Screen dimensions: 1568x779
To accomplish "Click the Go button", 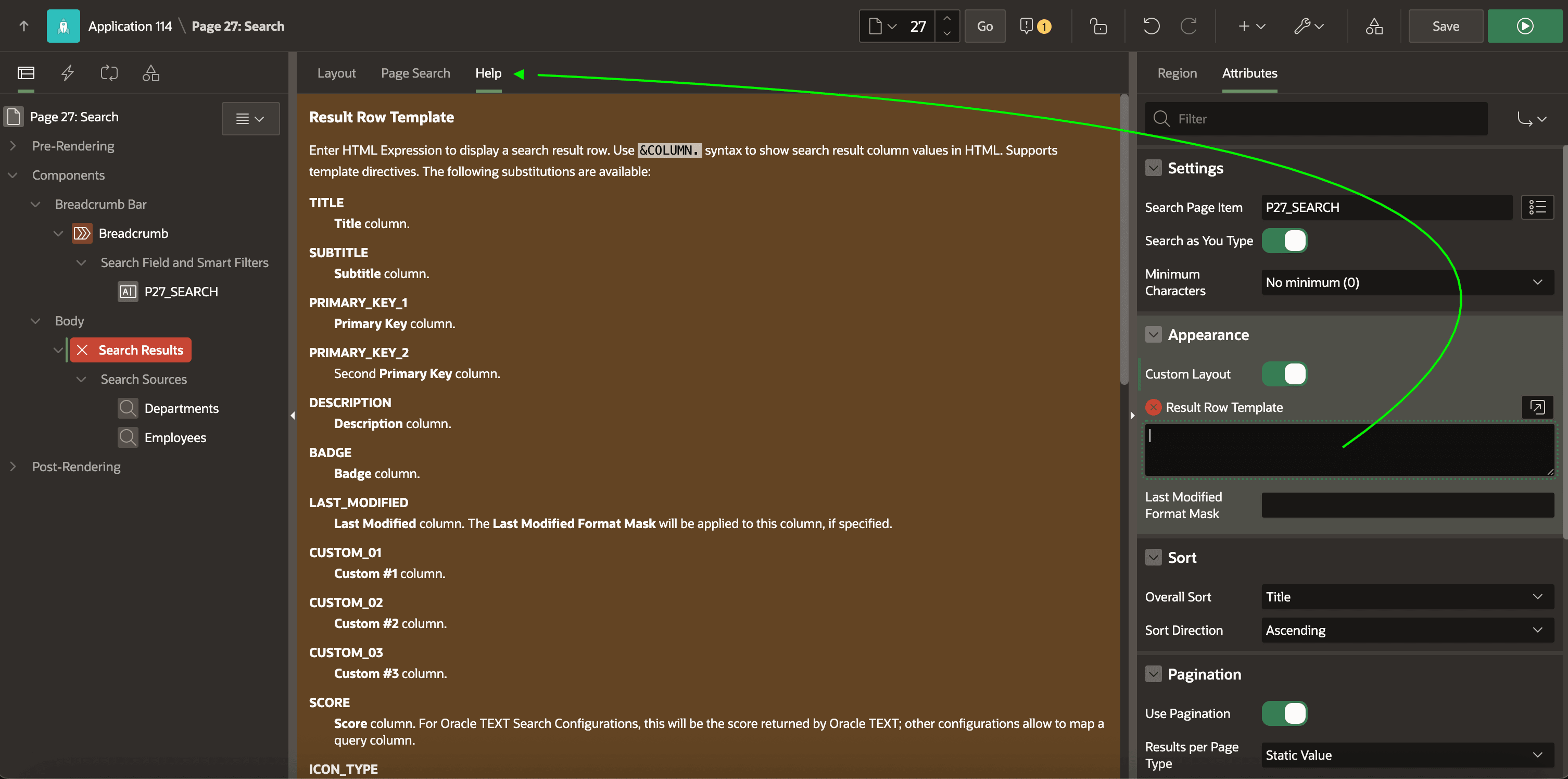I will coord(984,26).
